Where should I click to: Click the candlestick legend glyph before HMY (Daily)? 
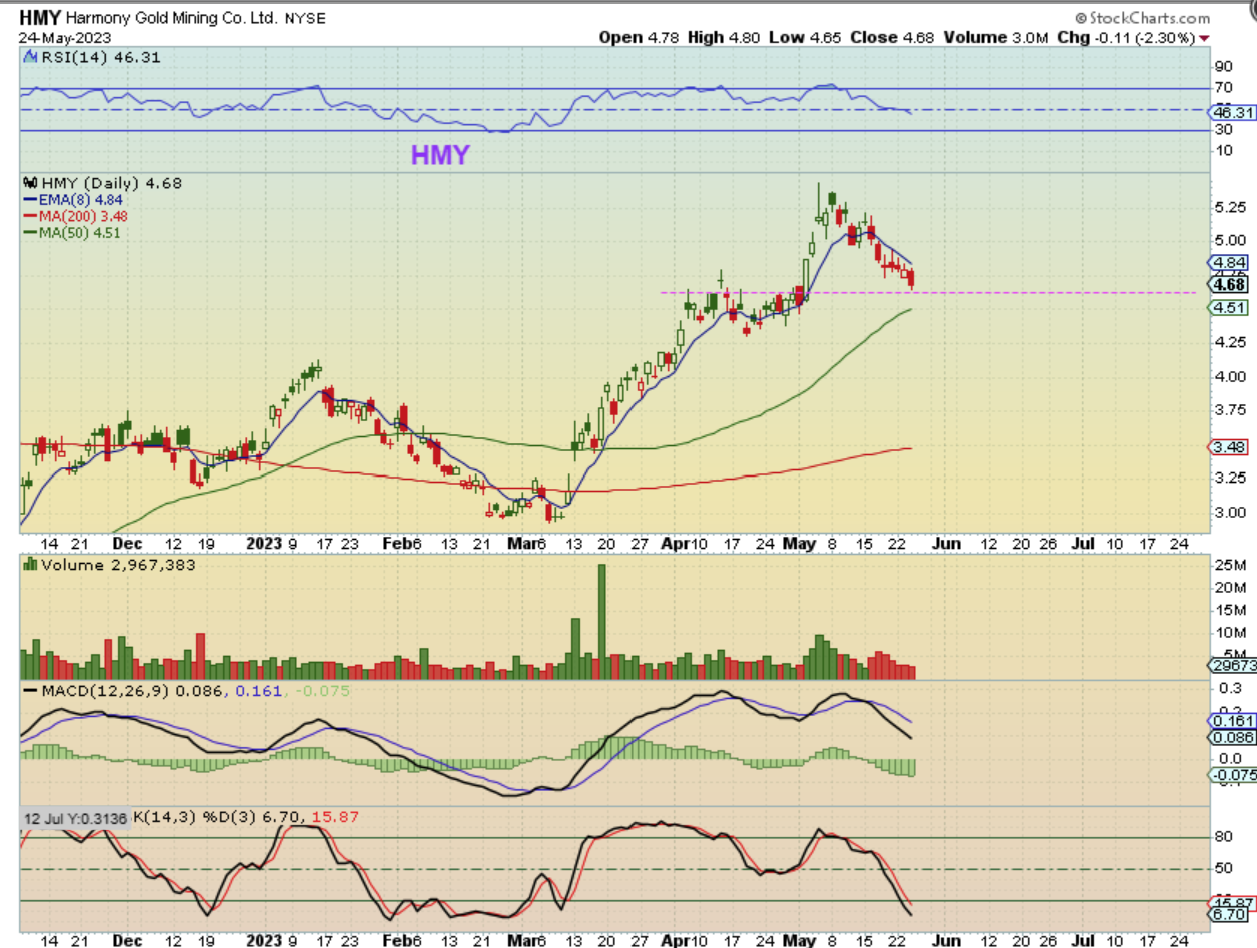point(29,183)
